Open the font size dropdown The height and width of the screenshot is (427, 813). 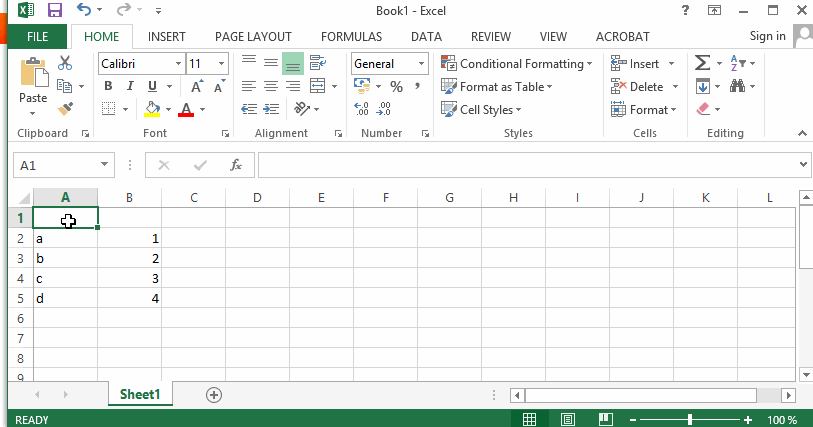pos(221,64)
